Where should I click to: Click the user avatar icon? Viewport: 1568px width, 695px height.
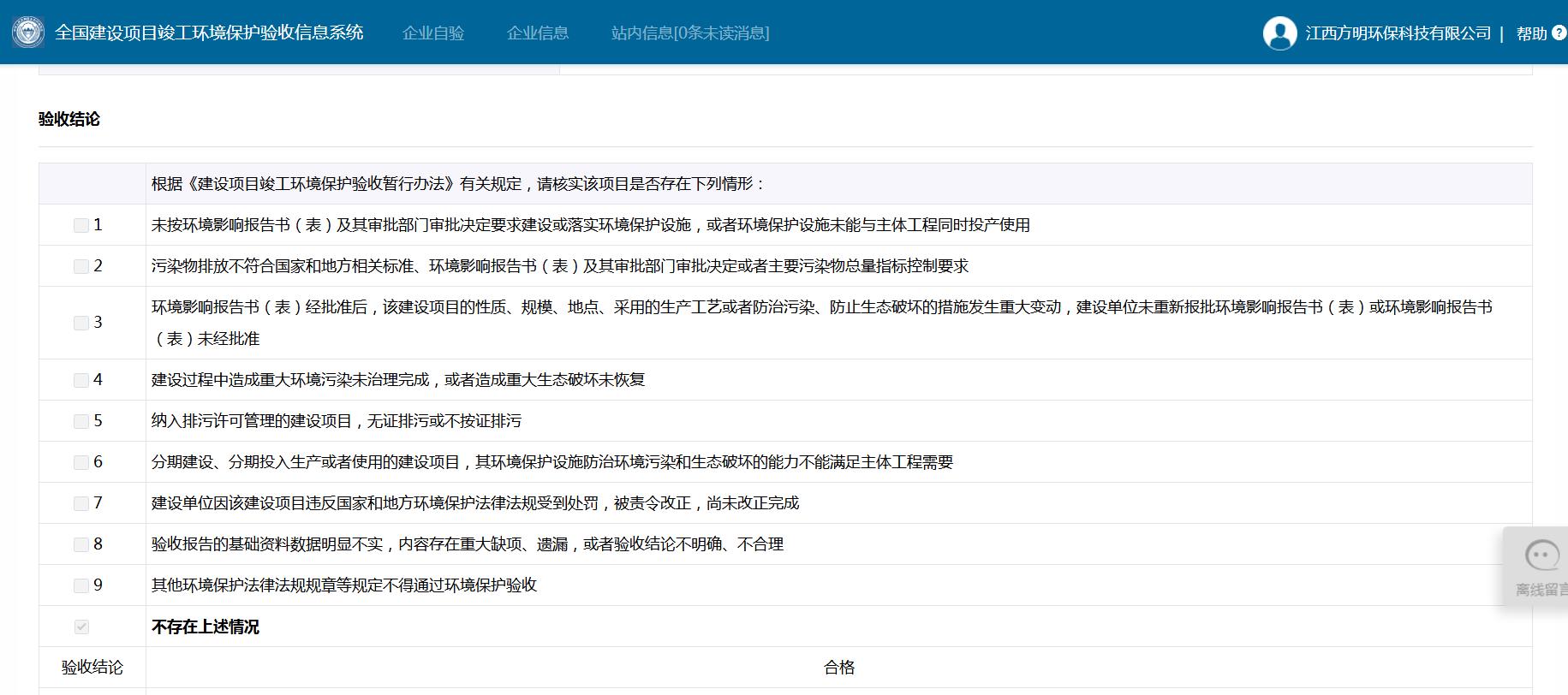(x=1279, y=33)
